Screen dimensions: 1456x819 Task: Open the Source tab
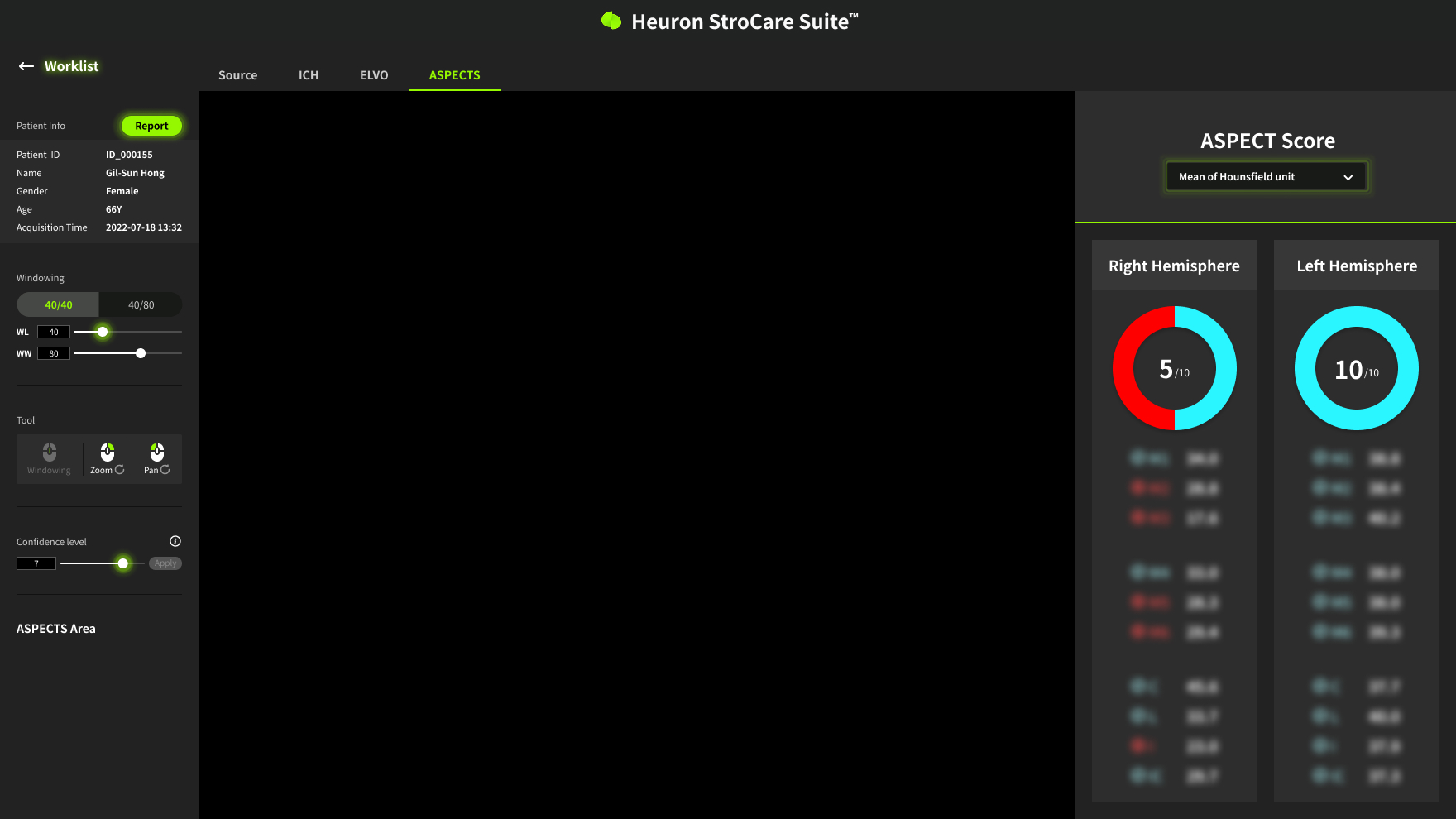point(238,75)
